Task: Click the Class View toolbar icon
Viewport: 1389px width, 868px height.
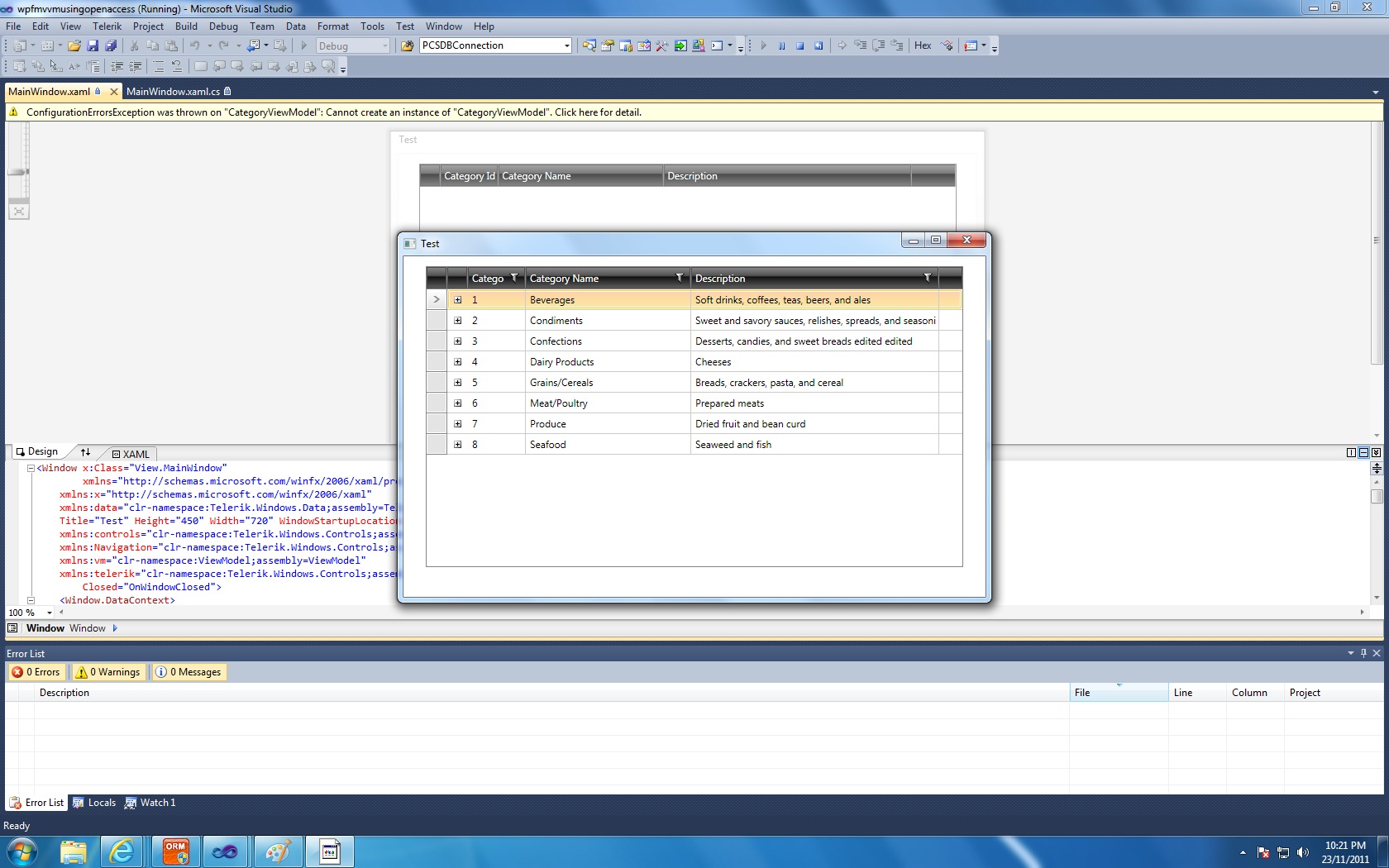Action: [626, 46]
